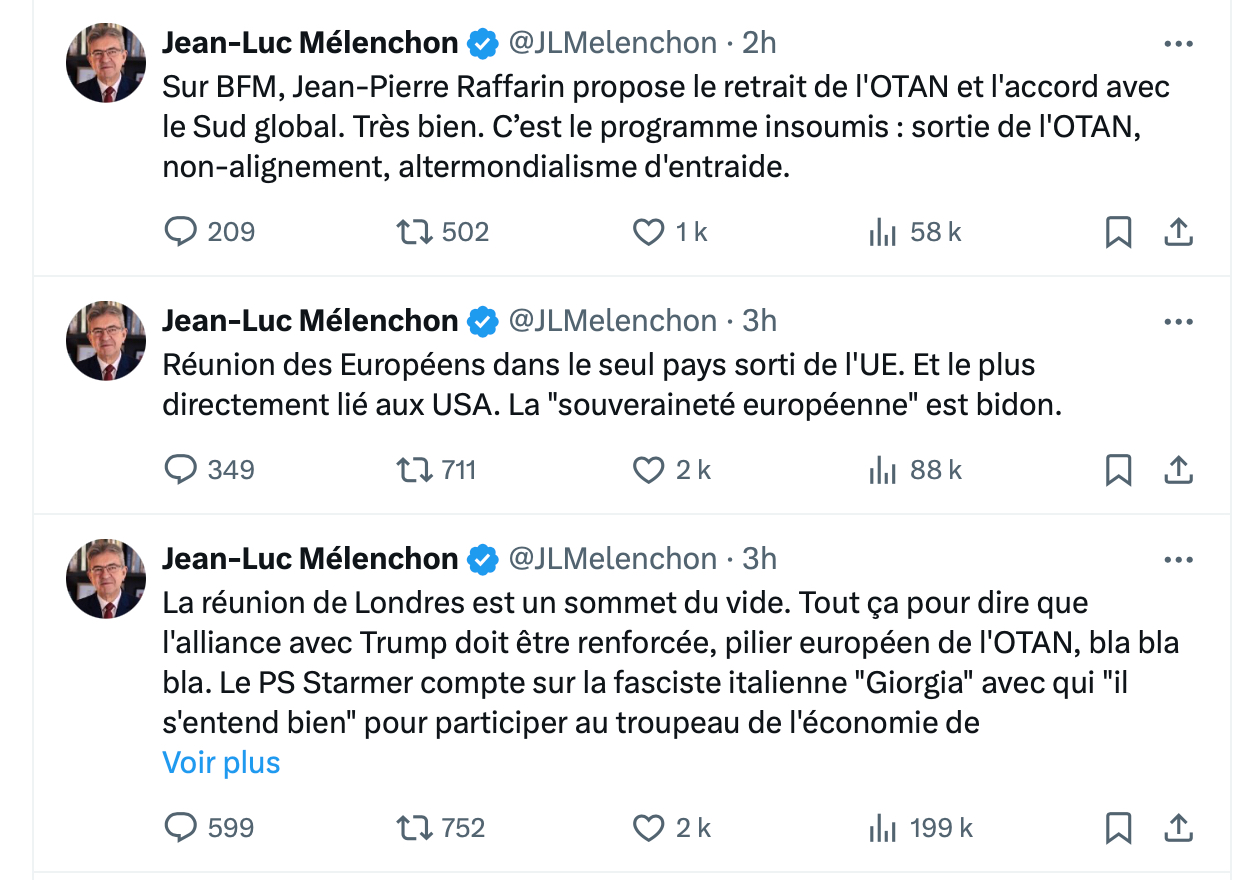The image size is (1258, 880).
Task: Reply to the "souveraineté européenne" tweet
Action: click(x=180, y=469)
